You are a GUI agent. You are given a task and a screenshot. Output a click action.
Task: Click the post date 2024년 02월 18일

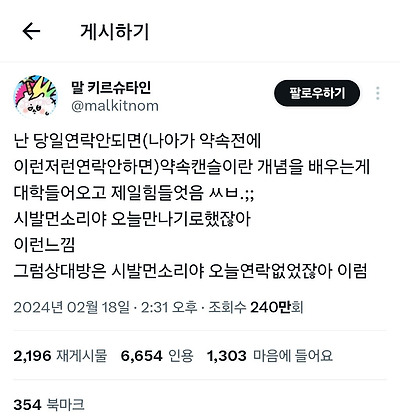coord(71,307)
